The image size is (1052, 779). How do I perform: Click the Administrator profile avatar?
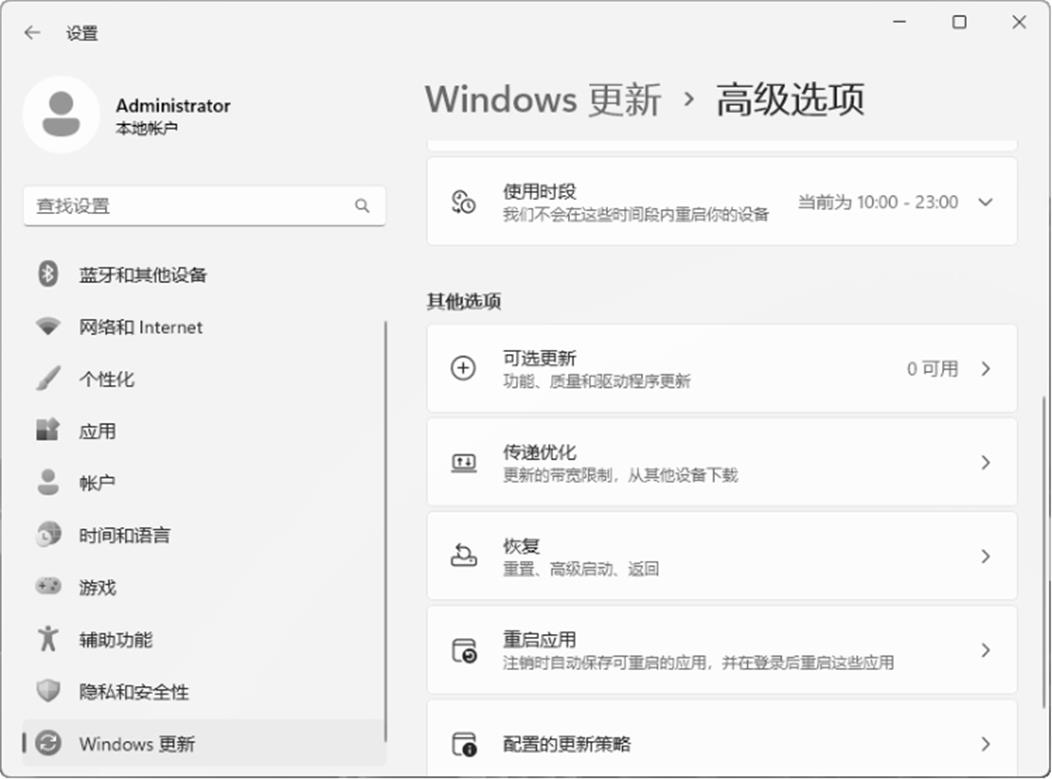(61, 114)
